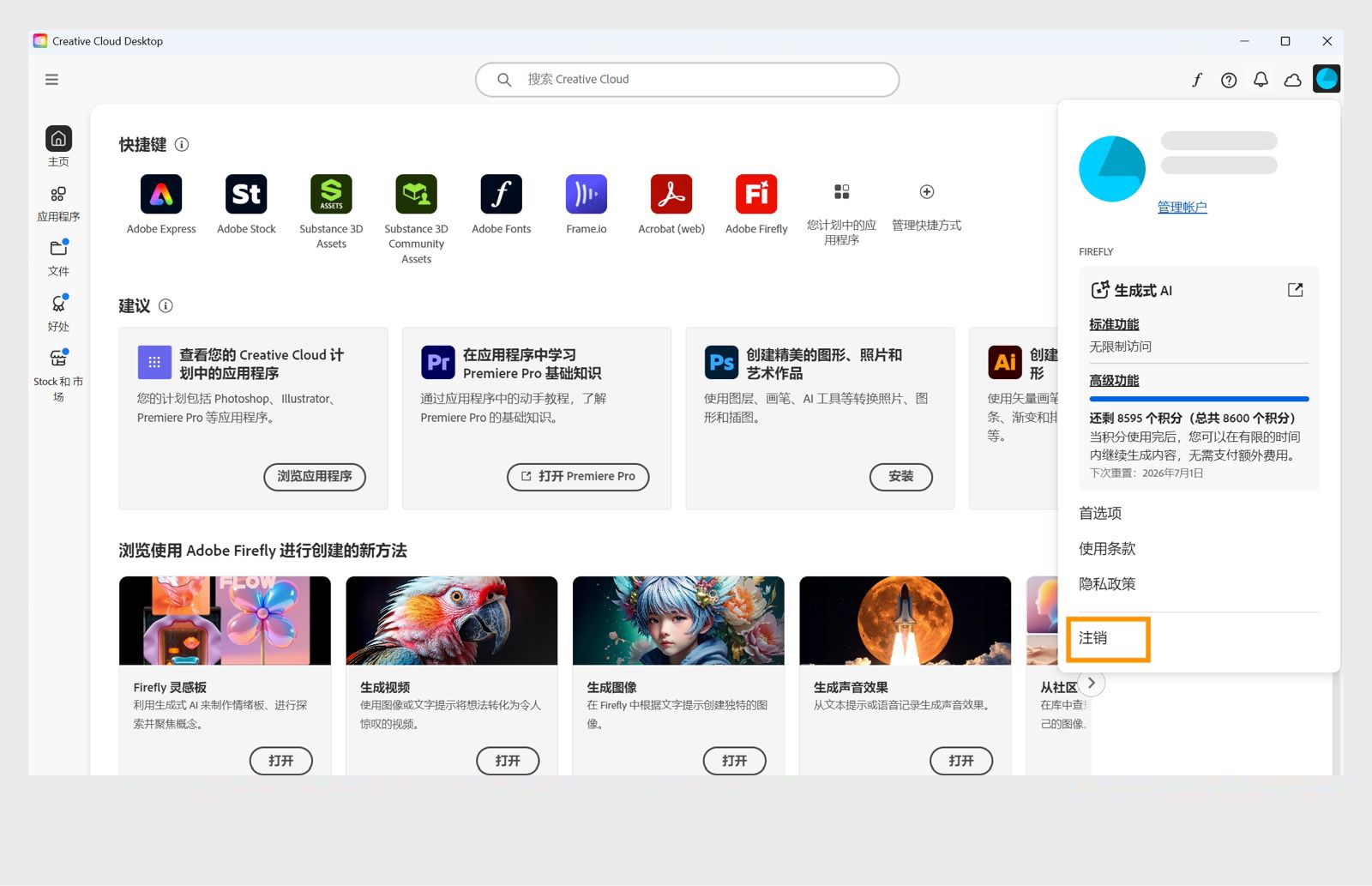Click the Photoshop card icon
The width and height of the screenshot is (1372, 886).
pos(721,362)
